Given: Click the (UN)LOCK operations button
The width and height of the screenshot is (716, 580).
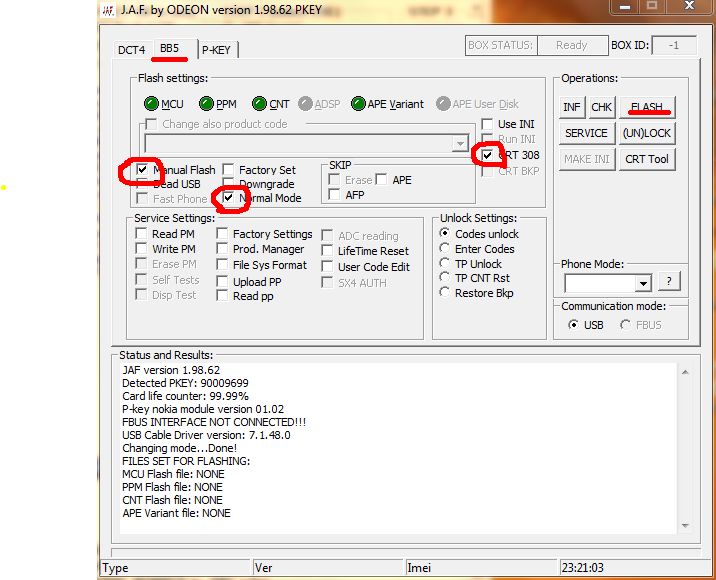Looking at the screenshot, I should [646, 133].
